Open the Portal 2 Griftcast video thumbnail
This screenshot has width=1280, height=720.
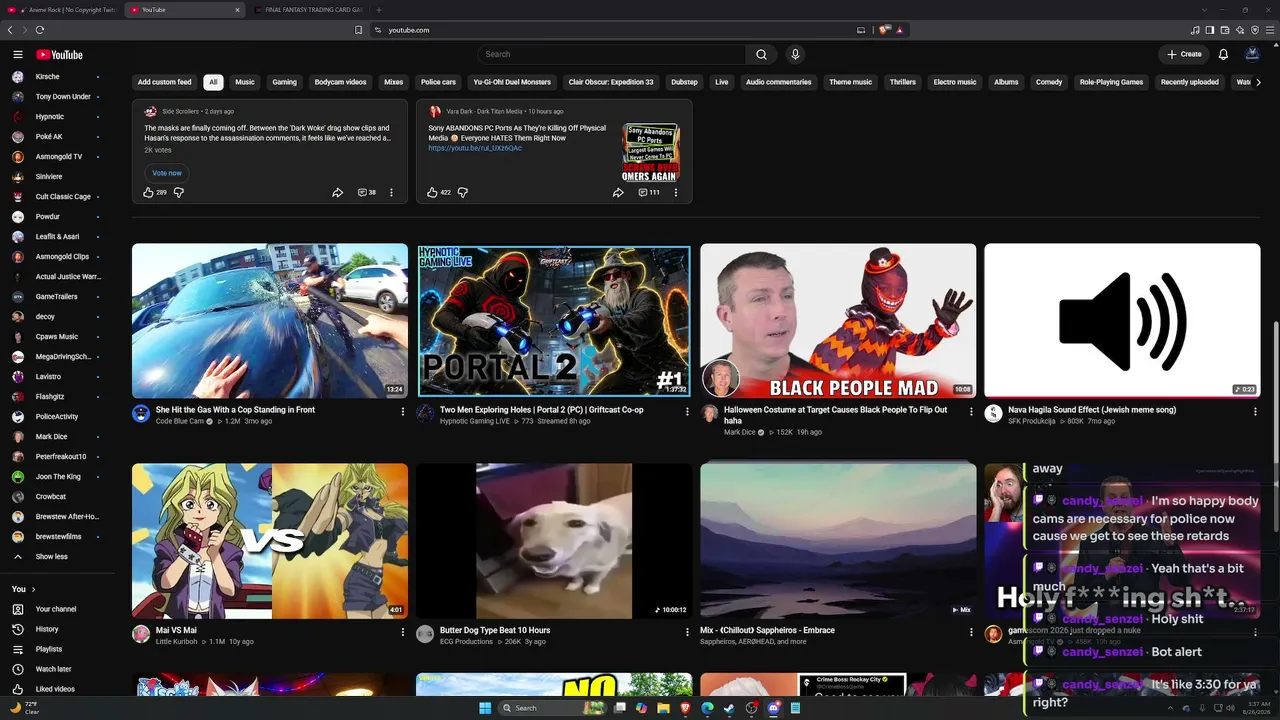[x=554, y=321]
